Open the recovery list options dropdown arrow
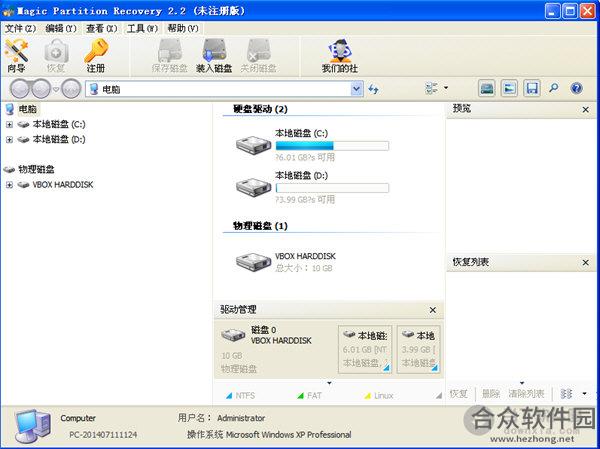The width and height of the screenshot is (600, 449). [584, 393]
